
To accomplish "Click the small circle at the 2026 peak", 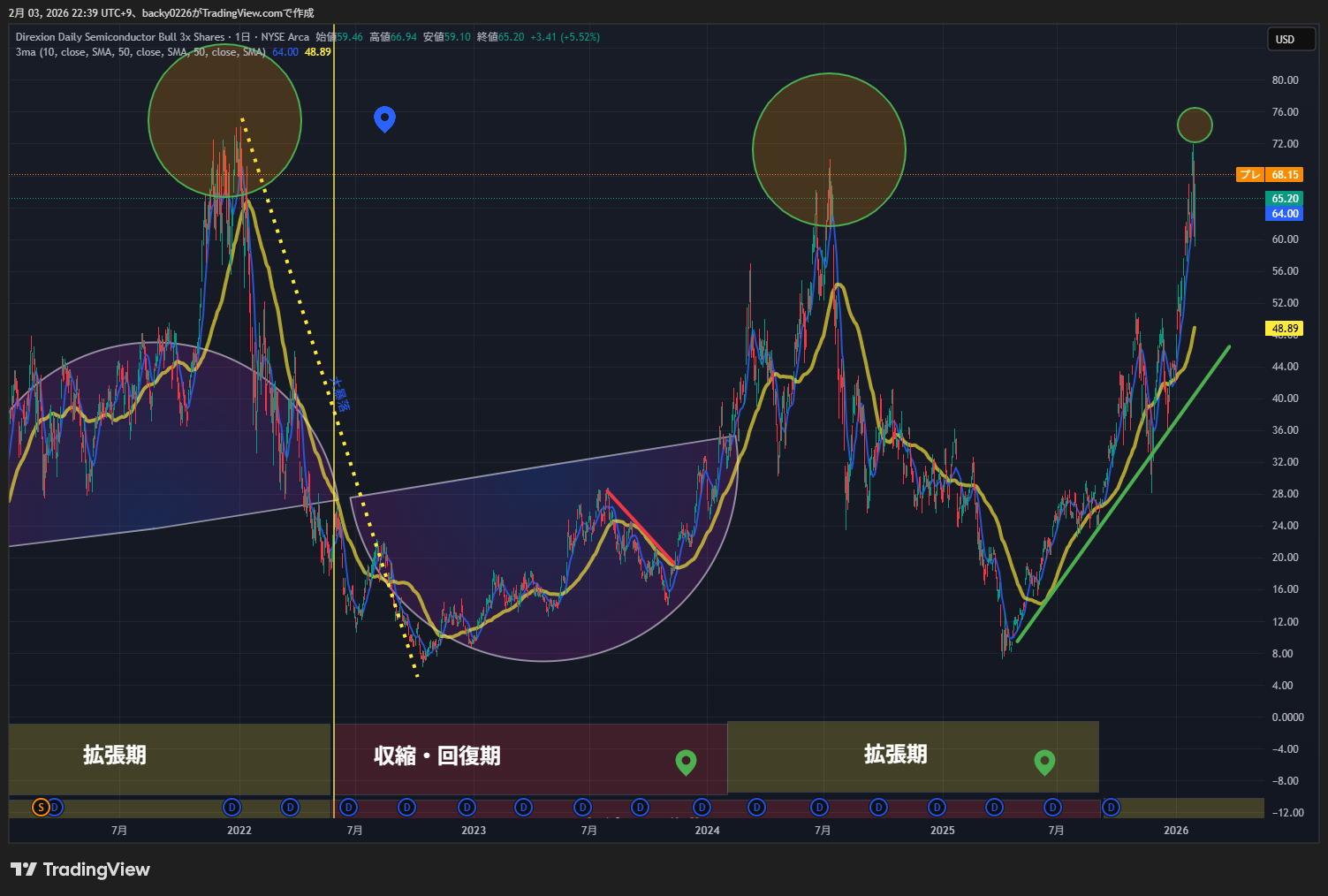I will point(1195,125).
